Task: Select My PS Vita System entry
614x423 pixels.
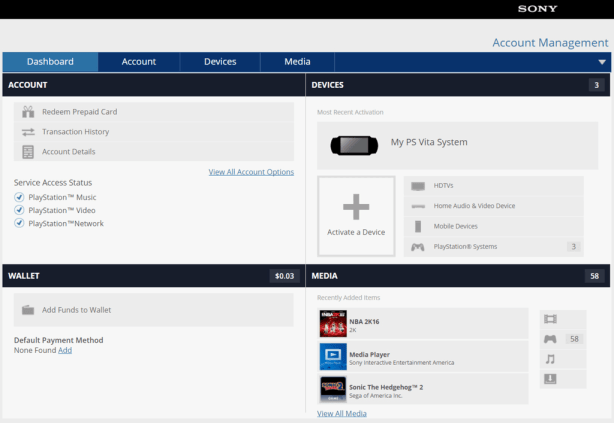Action: pos(457,145)
